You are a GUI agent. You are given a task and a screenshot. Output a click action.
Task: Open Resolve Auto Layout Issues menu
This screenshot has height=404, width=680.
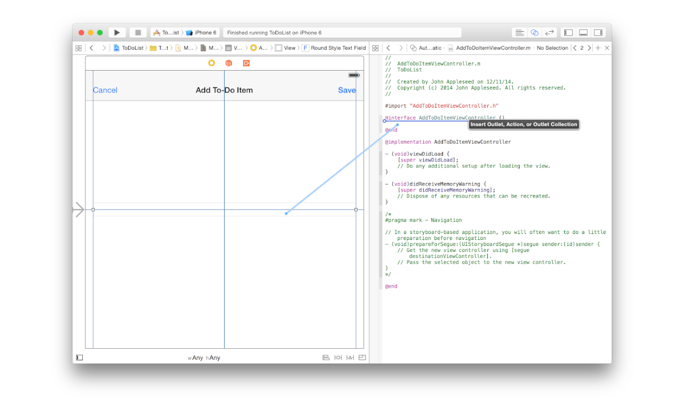(350, 358)
